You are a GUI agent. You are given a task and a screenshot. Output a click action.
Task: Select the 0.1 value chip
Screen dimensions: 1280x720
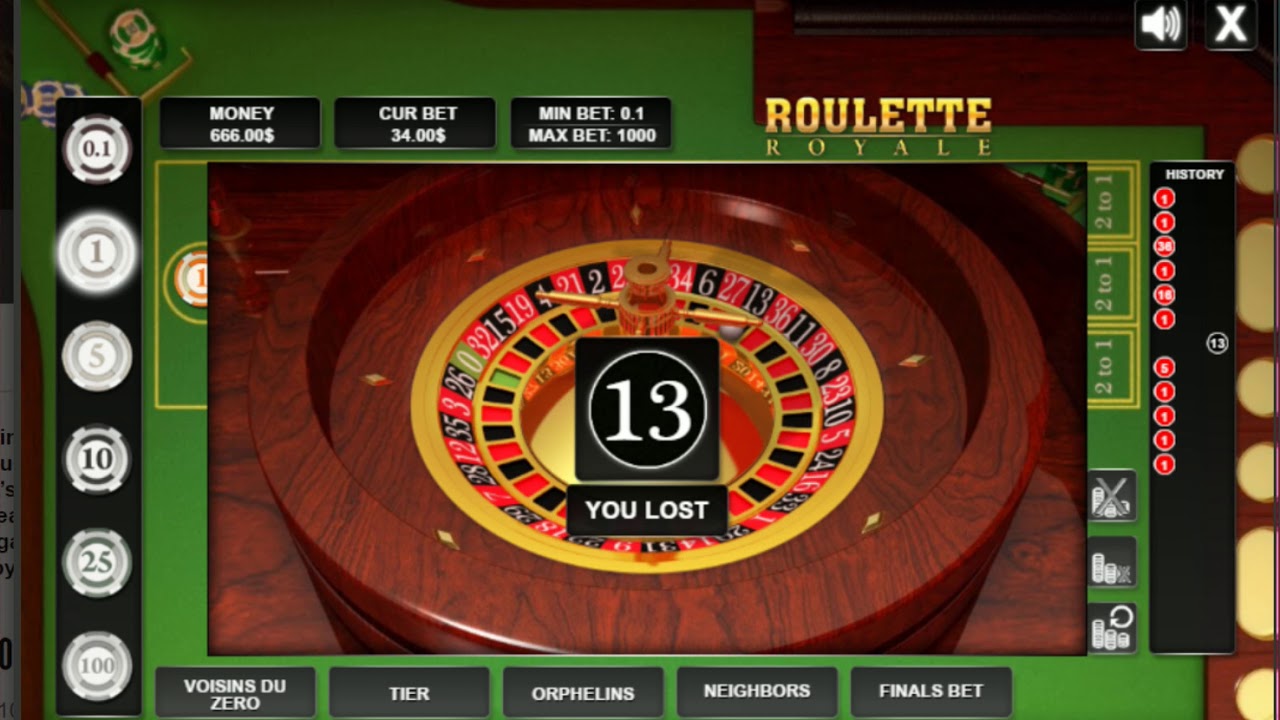point(97,150)
